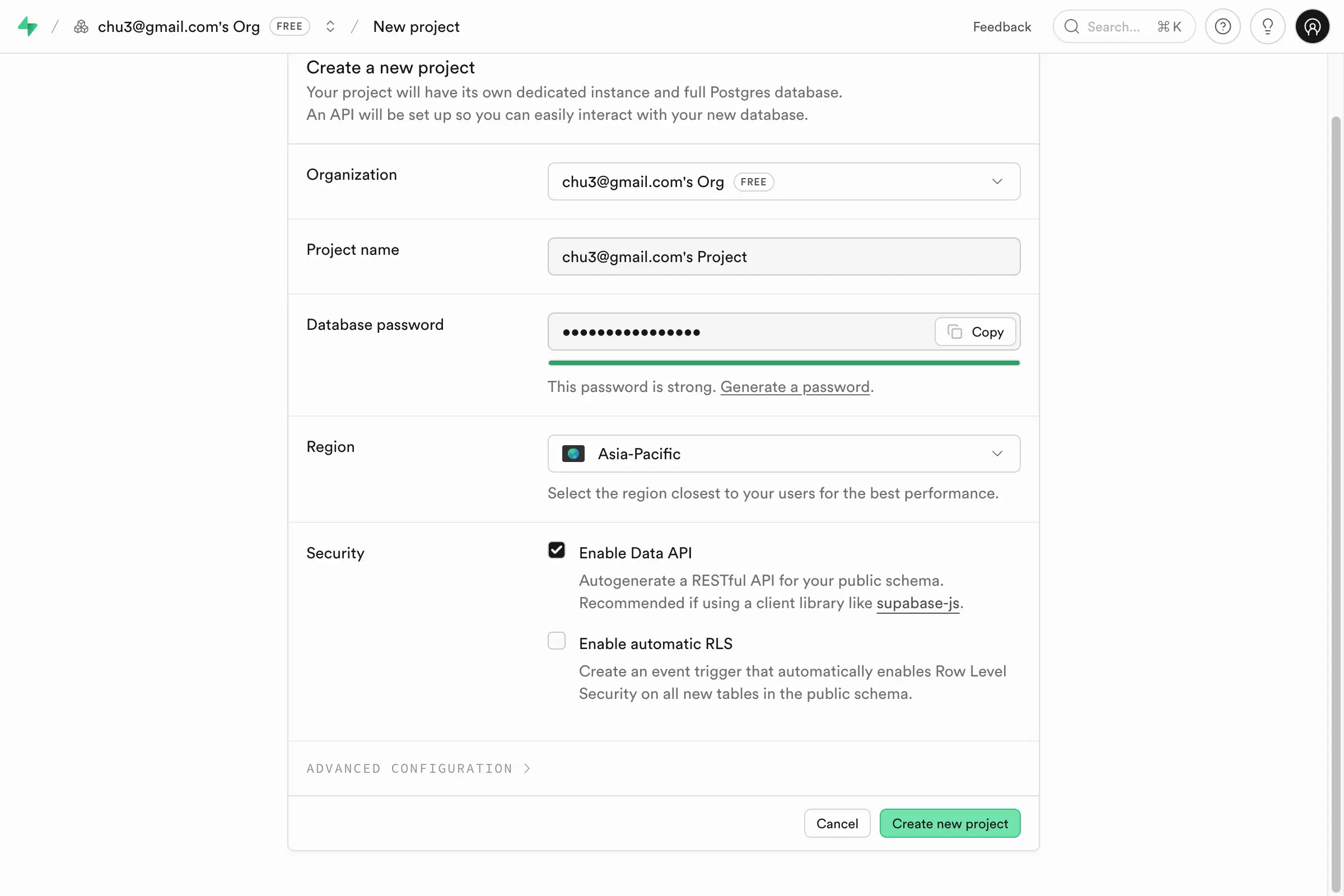The image size is (1344, 896).
Task: Open the Organization dropdown
Action: click(x=783, y=181)
